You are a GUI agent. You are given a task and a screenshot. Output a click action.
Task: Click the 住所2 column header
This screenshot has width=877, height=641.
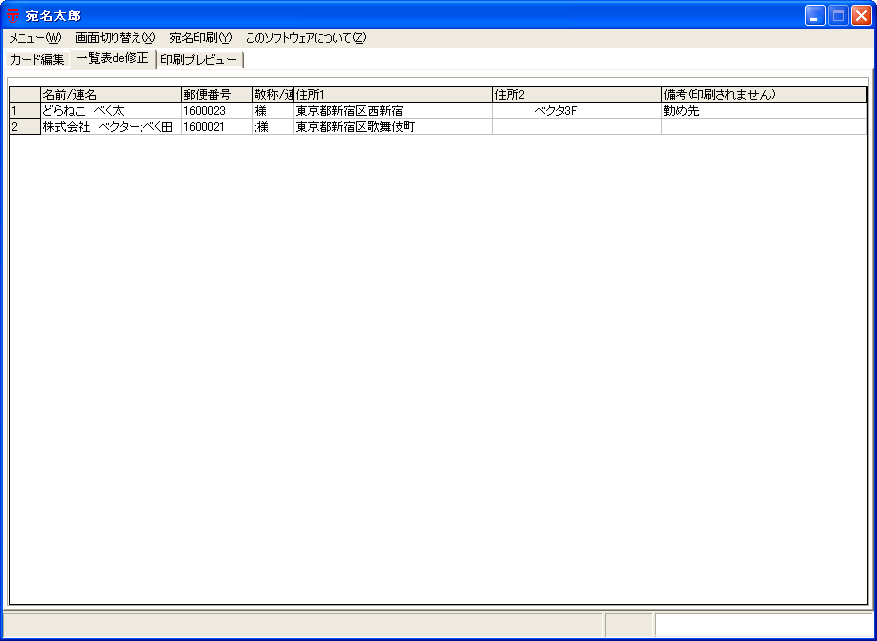[x=577, y=95]
